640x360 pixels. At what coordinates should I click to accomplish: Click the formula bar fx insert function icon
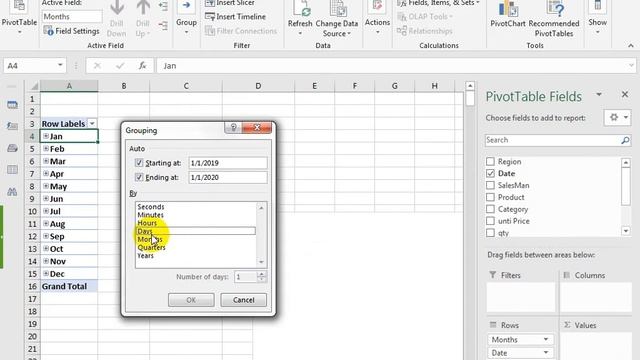(x=142, y=66)
